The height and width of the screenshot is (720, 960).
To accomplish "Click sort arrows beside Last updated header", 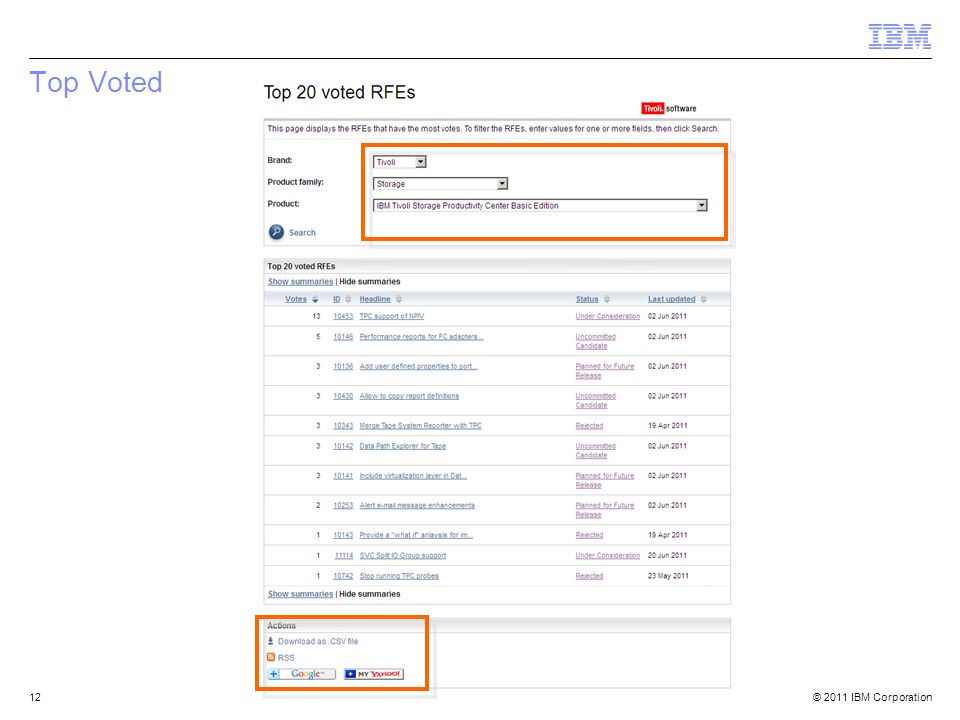I will (703, 299).
